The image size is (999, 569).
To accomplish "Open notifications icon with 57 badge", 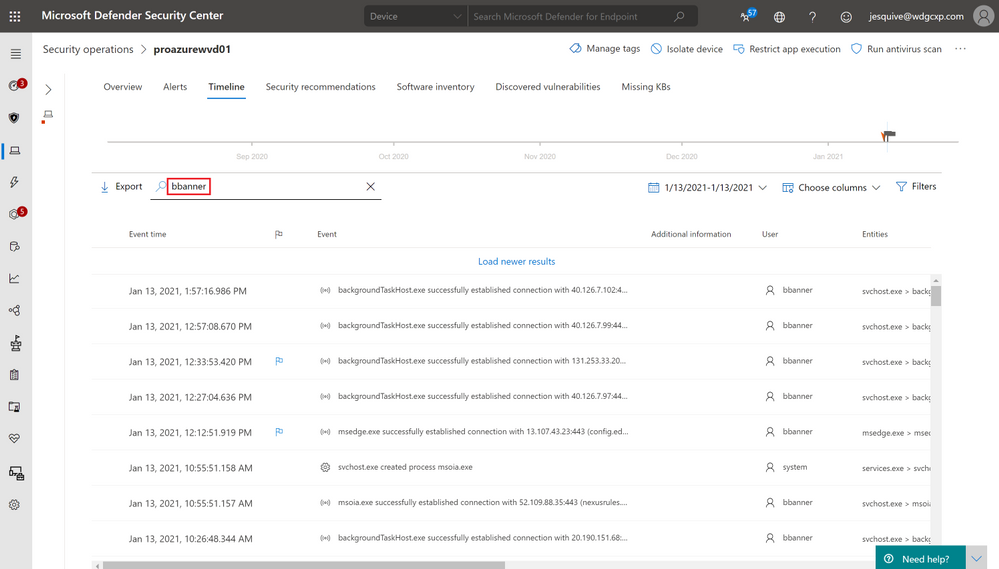I will 747,16.
